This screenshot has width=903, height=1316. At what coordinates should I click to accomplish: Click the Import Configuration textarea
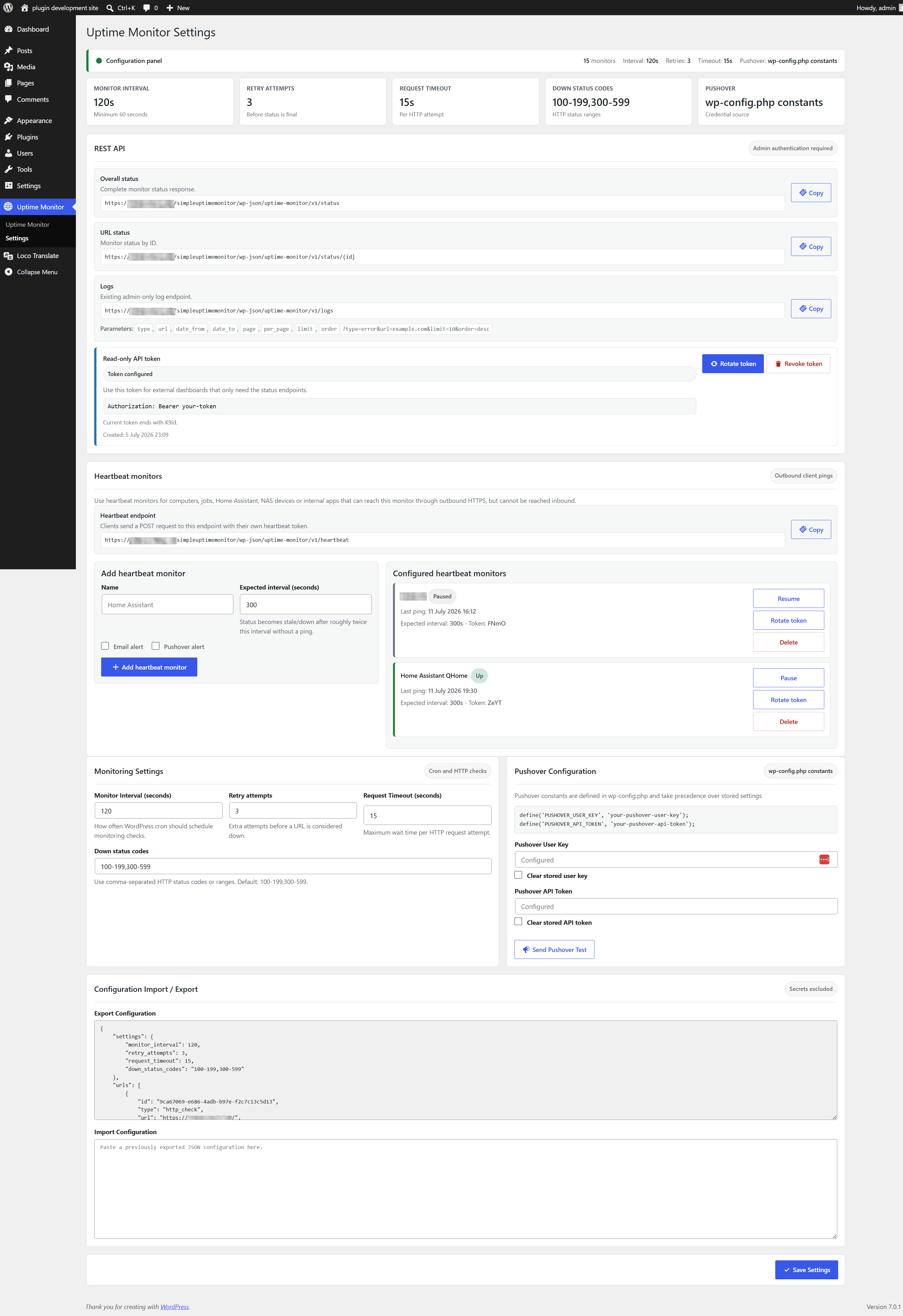[x=465, y=1189]
